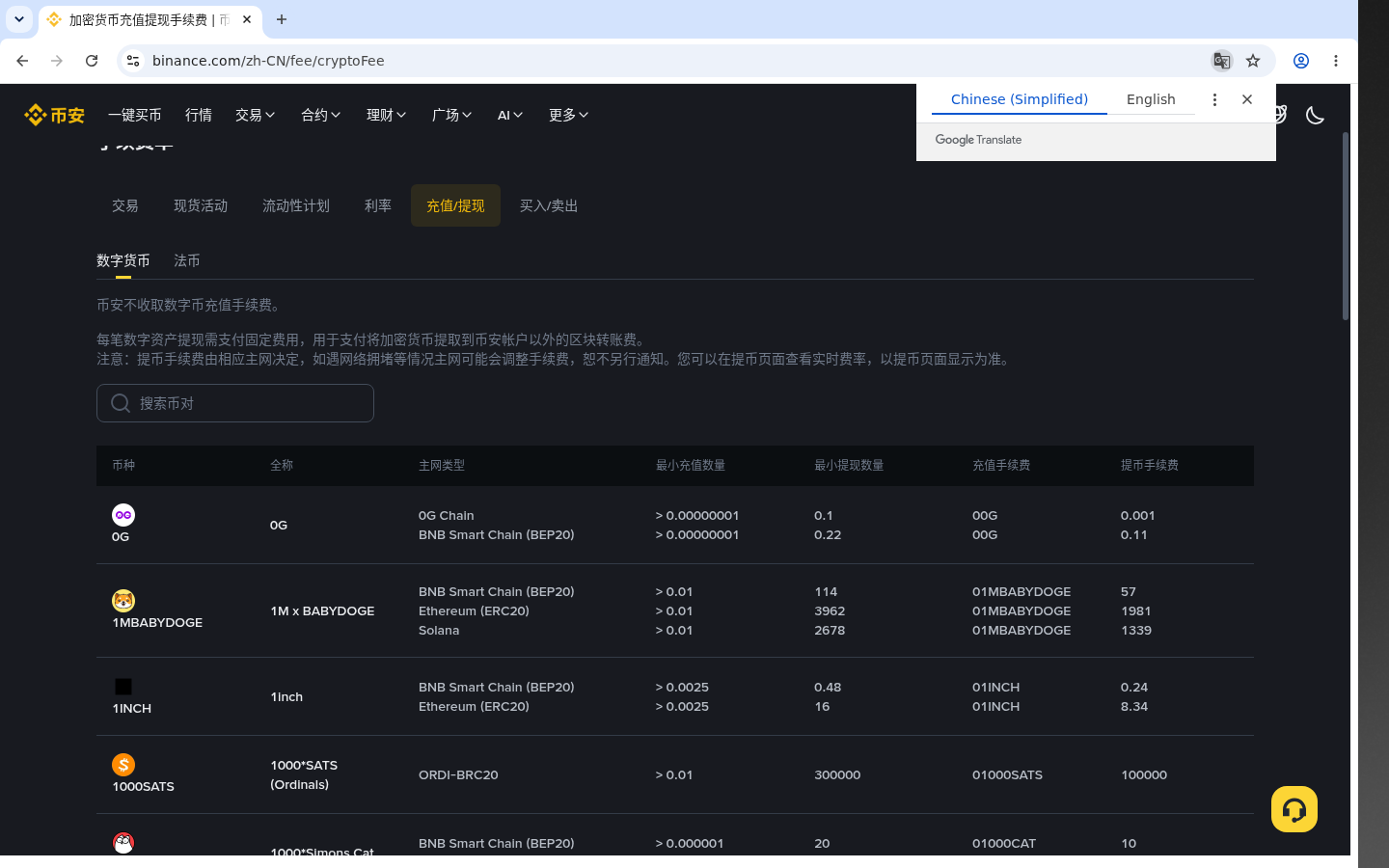
Task: Select Chinese (Simplified) in translate popup
Action: (1020, 99)
